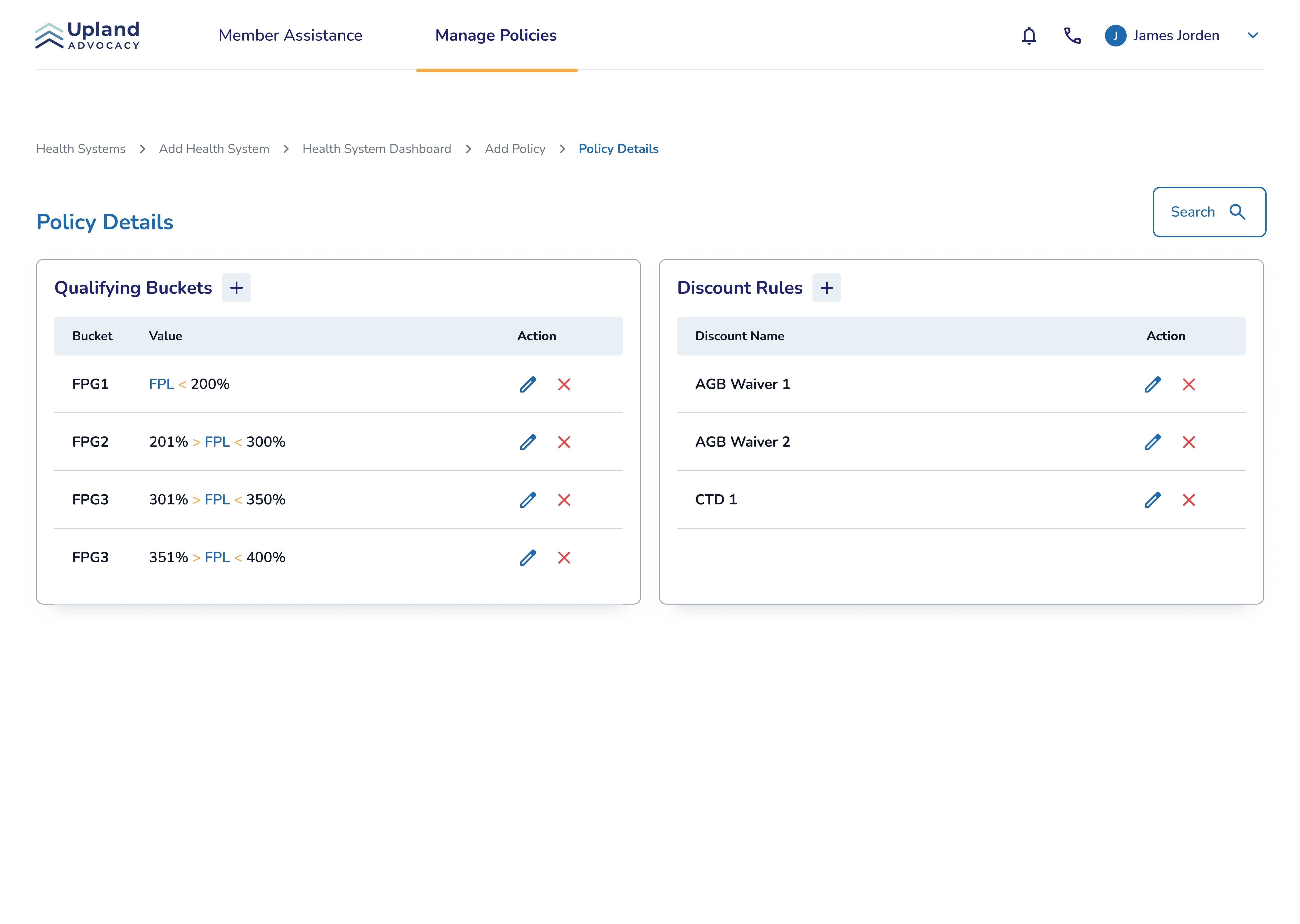Go to Health Systems breadcrumb
Image resolution: width=1300 pixels, height=924 pixels.
click(x=81, y=149)
